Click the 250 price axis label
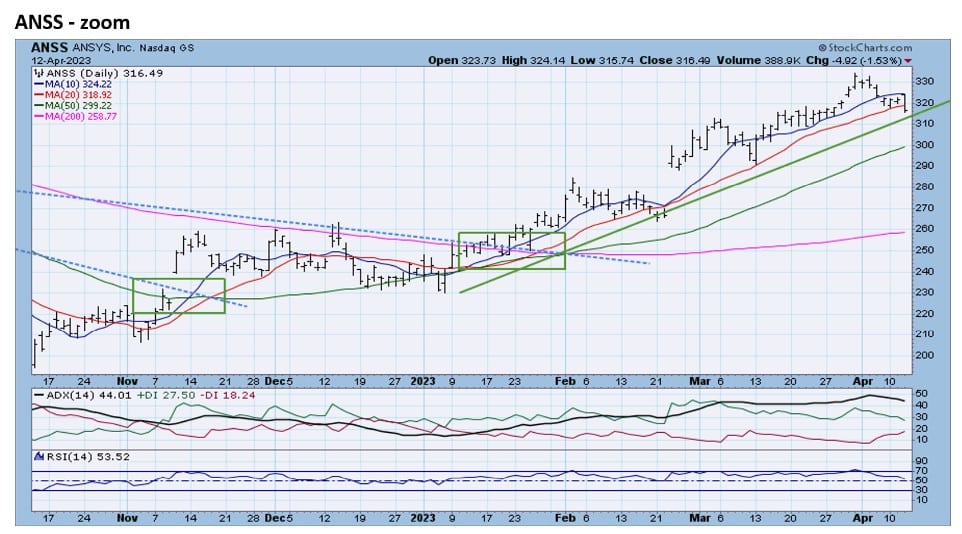Image resolution: width=962 pixels, height=534 pixels. point(925,250)
